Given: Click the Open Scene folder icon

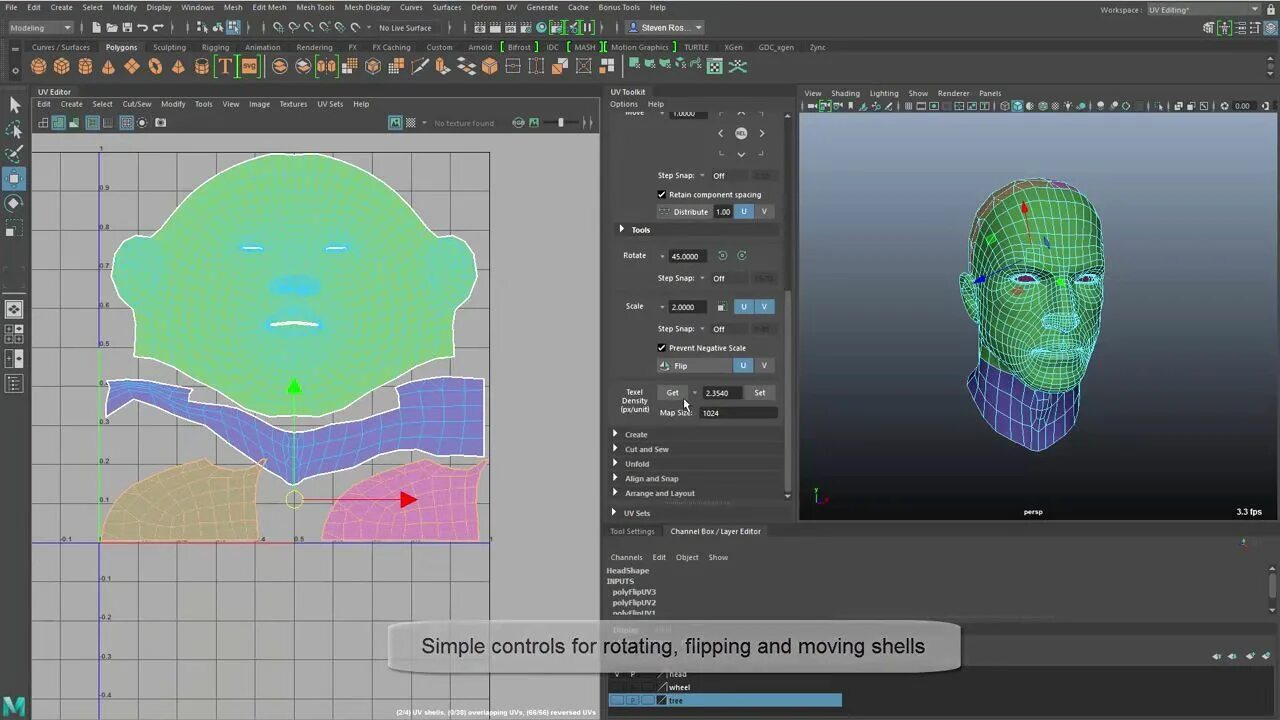Looking at the screenshot, I should pos(112,27).
